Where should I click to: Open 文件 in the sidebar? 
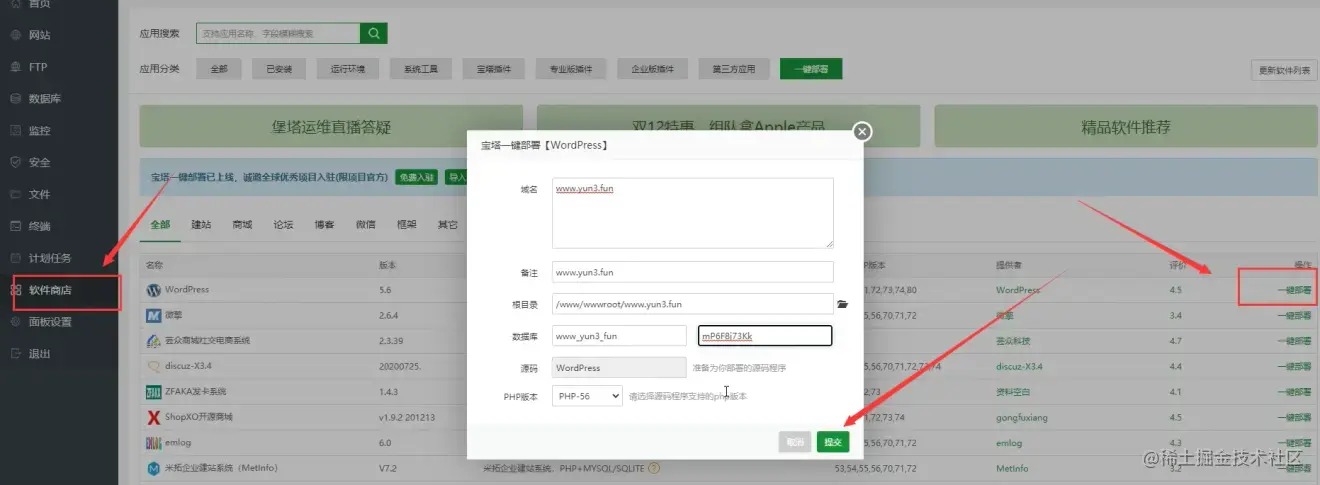click(x=40, y=194)
